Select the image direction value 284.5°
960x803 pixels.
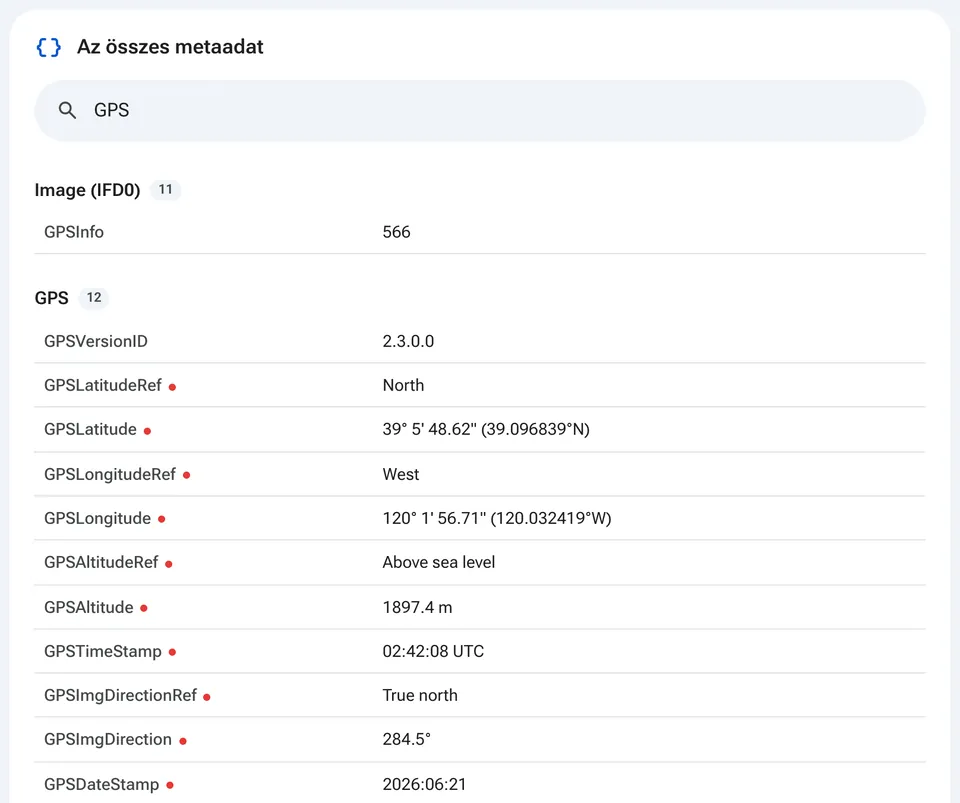pos(407,740)
